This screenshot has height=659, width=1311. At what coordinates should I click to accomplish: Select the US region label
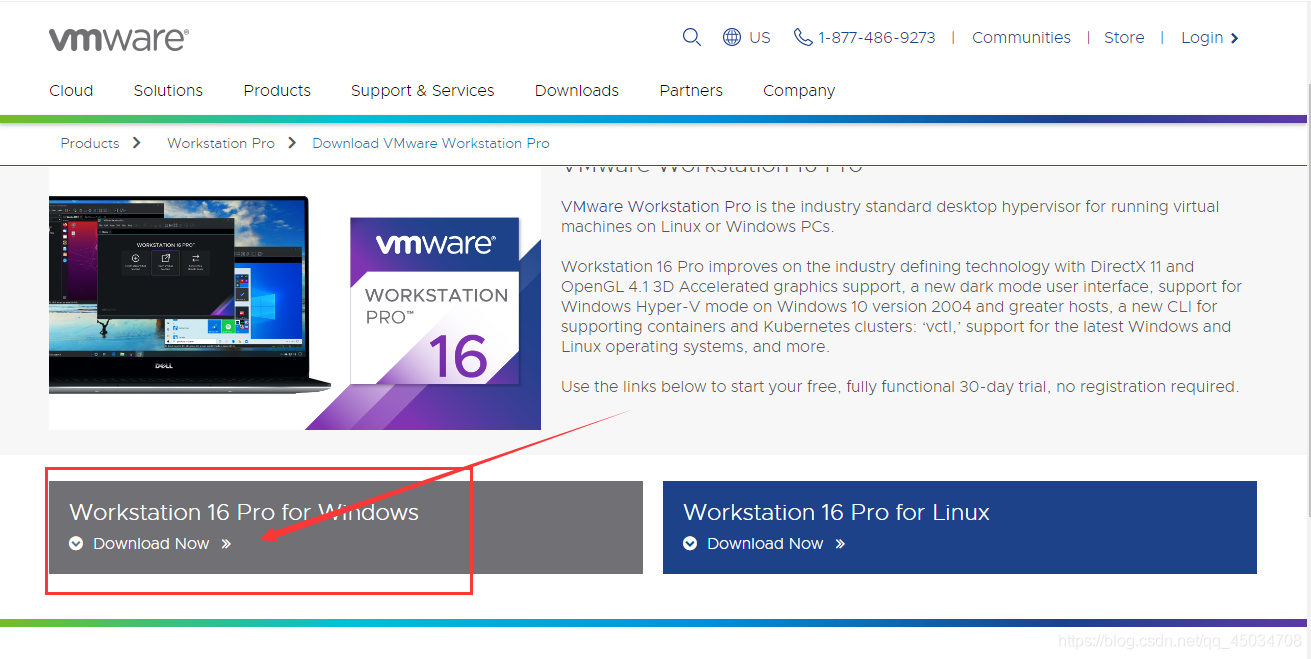coord(760,37)
